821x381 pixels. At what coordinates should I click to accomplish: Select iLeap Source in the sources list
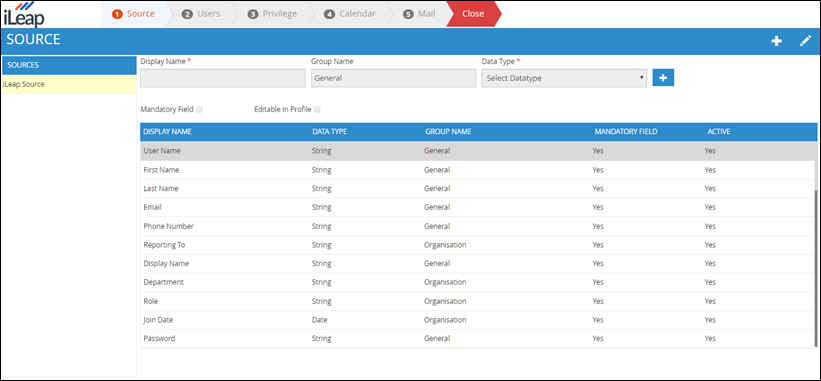pyautogui.click(x=69, y=84)
